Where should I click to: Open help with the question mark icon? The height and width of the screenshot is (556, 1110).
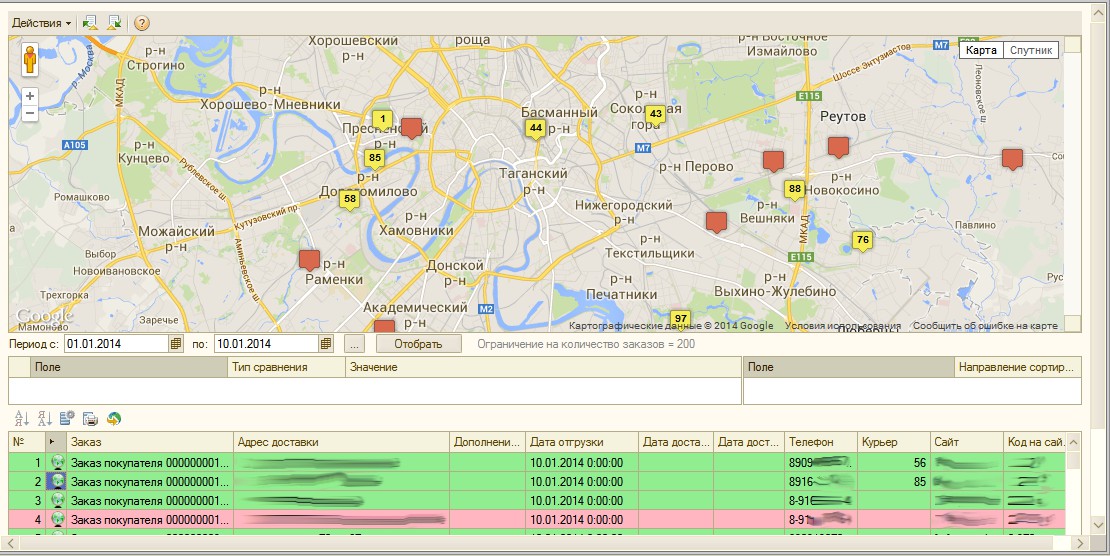coord(142,23)
